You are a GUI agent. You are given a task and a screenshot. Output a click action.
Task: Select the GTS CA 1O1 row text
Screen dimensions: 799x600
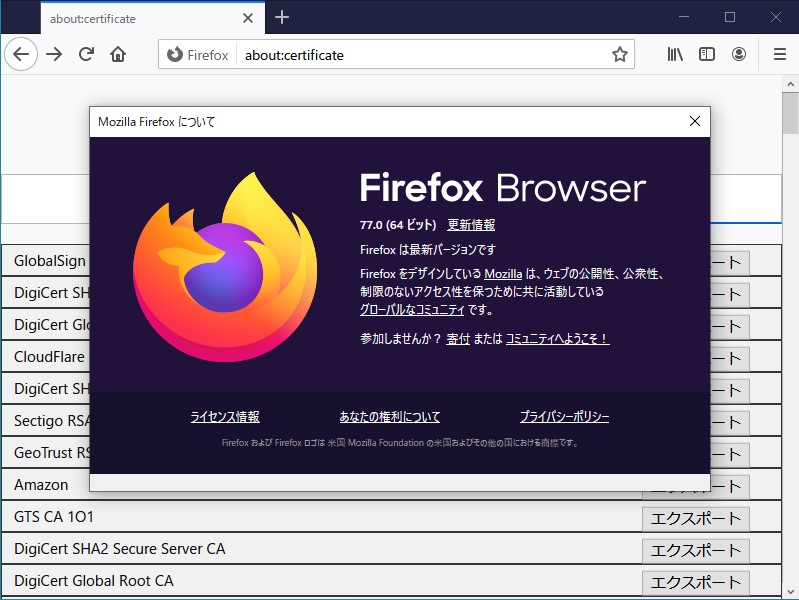click(x=54, y=517)
